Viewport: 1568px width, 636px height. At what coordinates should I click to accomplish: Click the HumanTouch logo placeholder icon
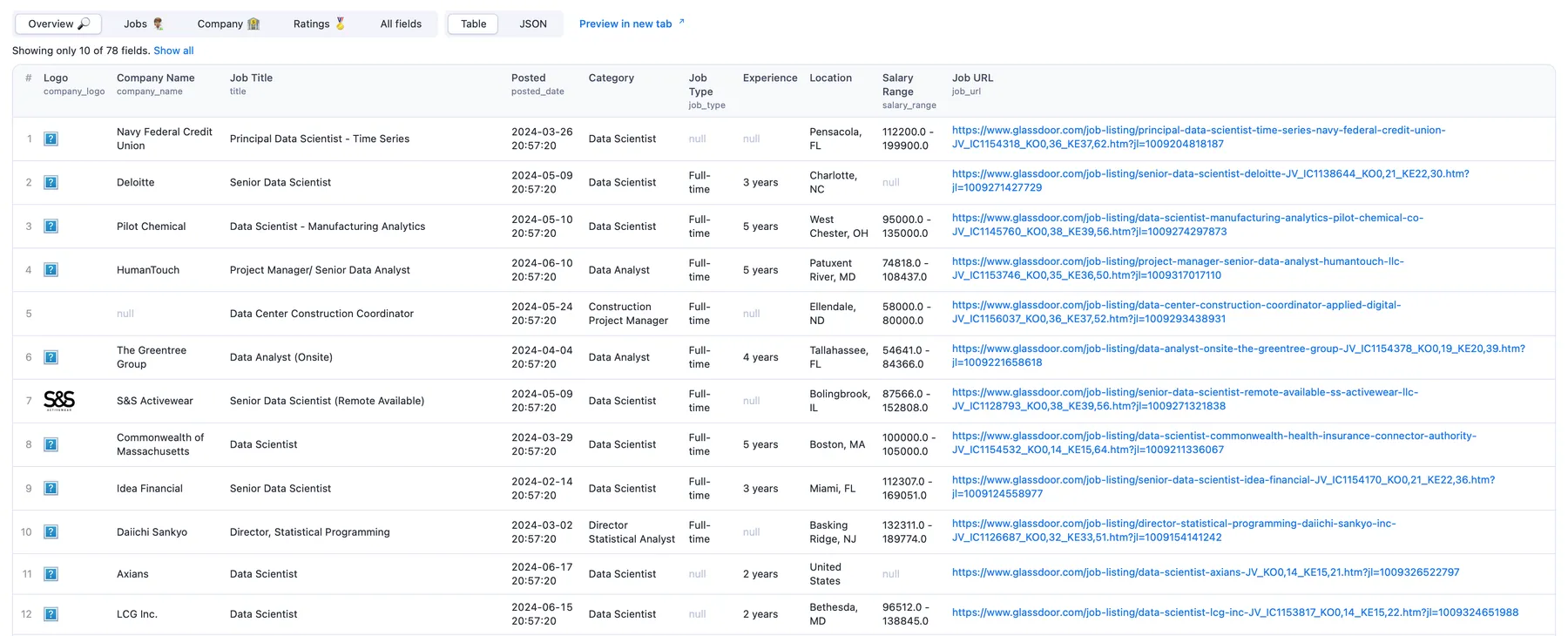pyautogui.click(x=51, y=269)
